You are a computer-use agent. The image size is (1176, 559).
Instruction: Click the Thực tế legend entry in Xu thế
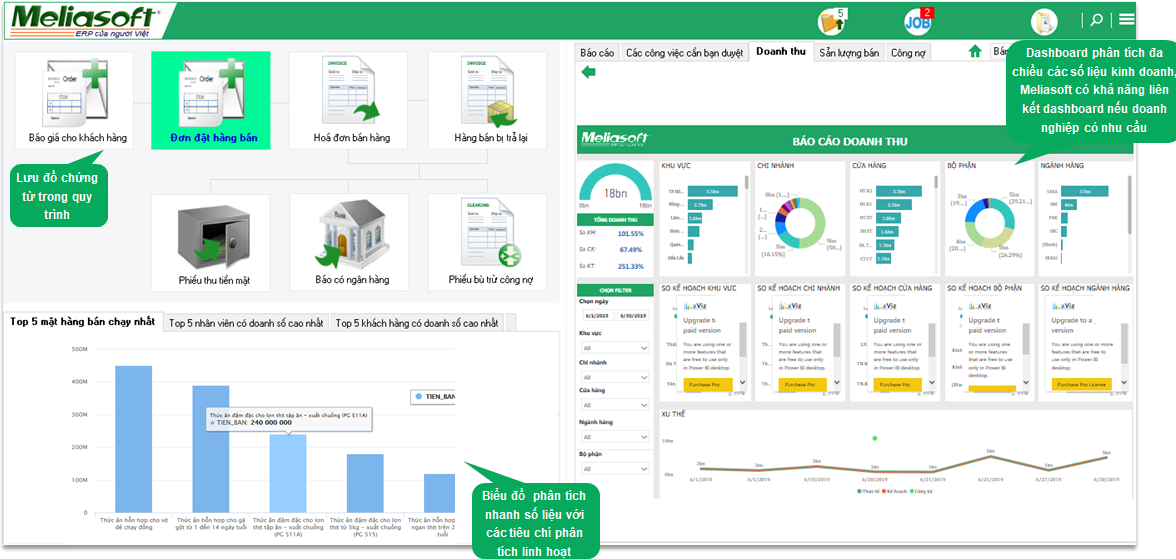pyautogui.click(x=869, y=491)
